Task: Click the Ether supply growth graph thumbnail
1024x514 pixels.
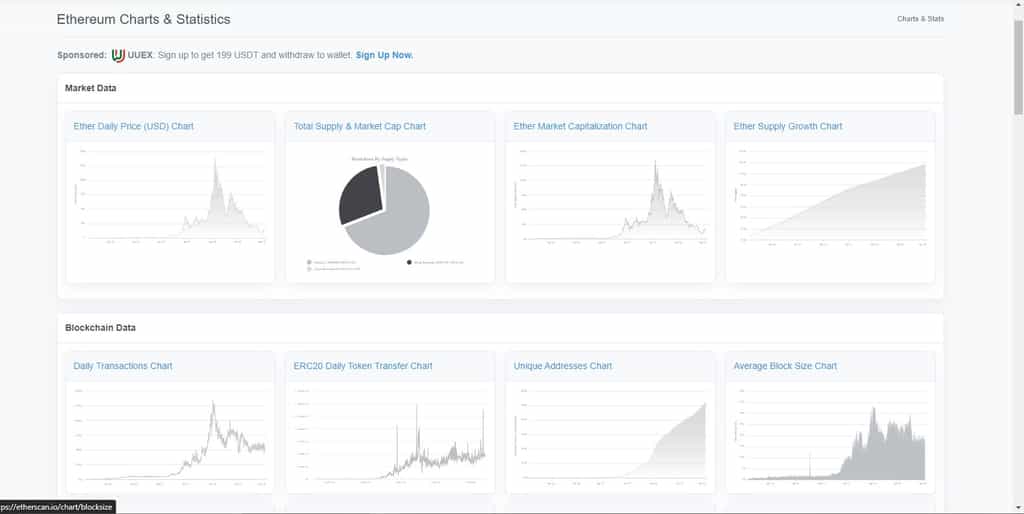Action: (x=830, y=196)
